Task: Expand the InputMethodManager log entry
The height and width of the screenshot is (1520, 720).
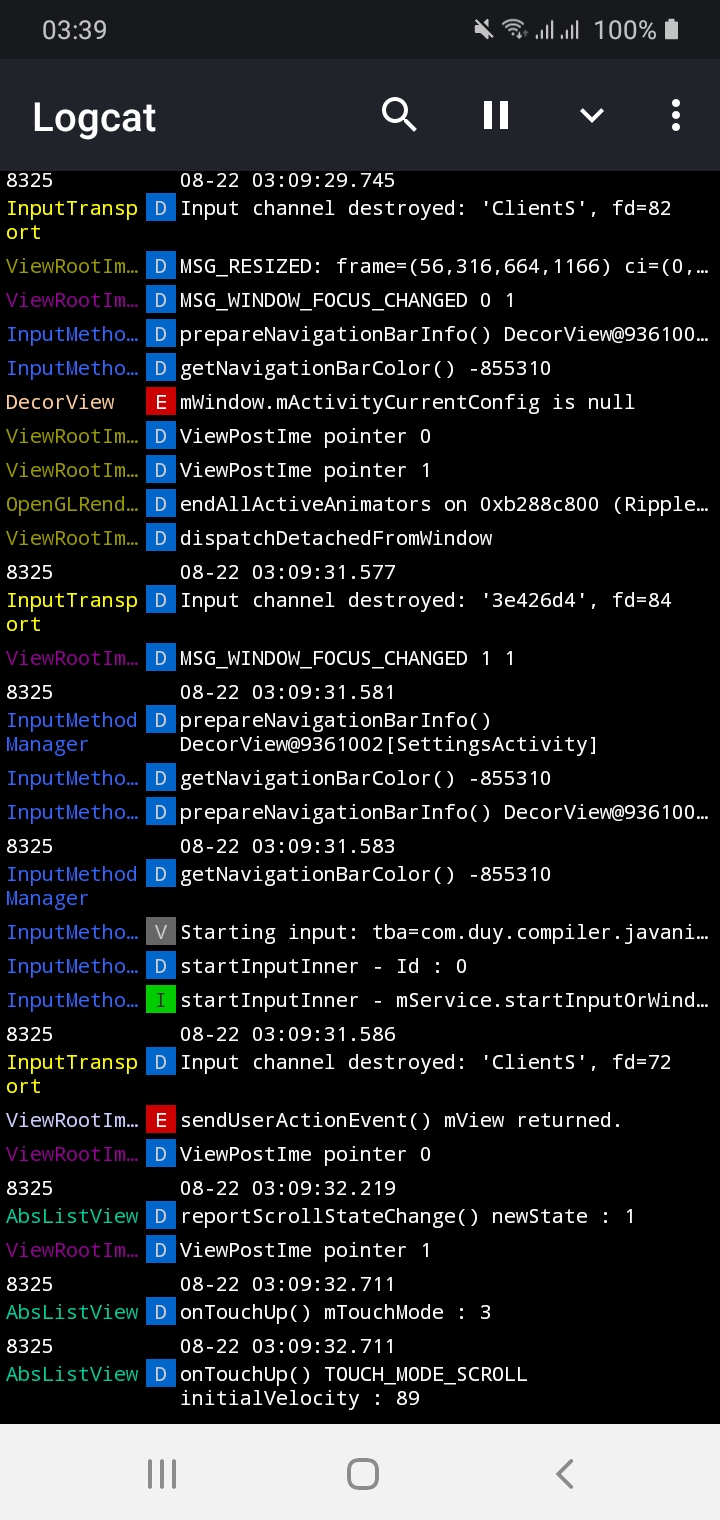Action: click(400, 732)
